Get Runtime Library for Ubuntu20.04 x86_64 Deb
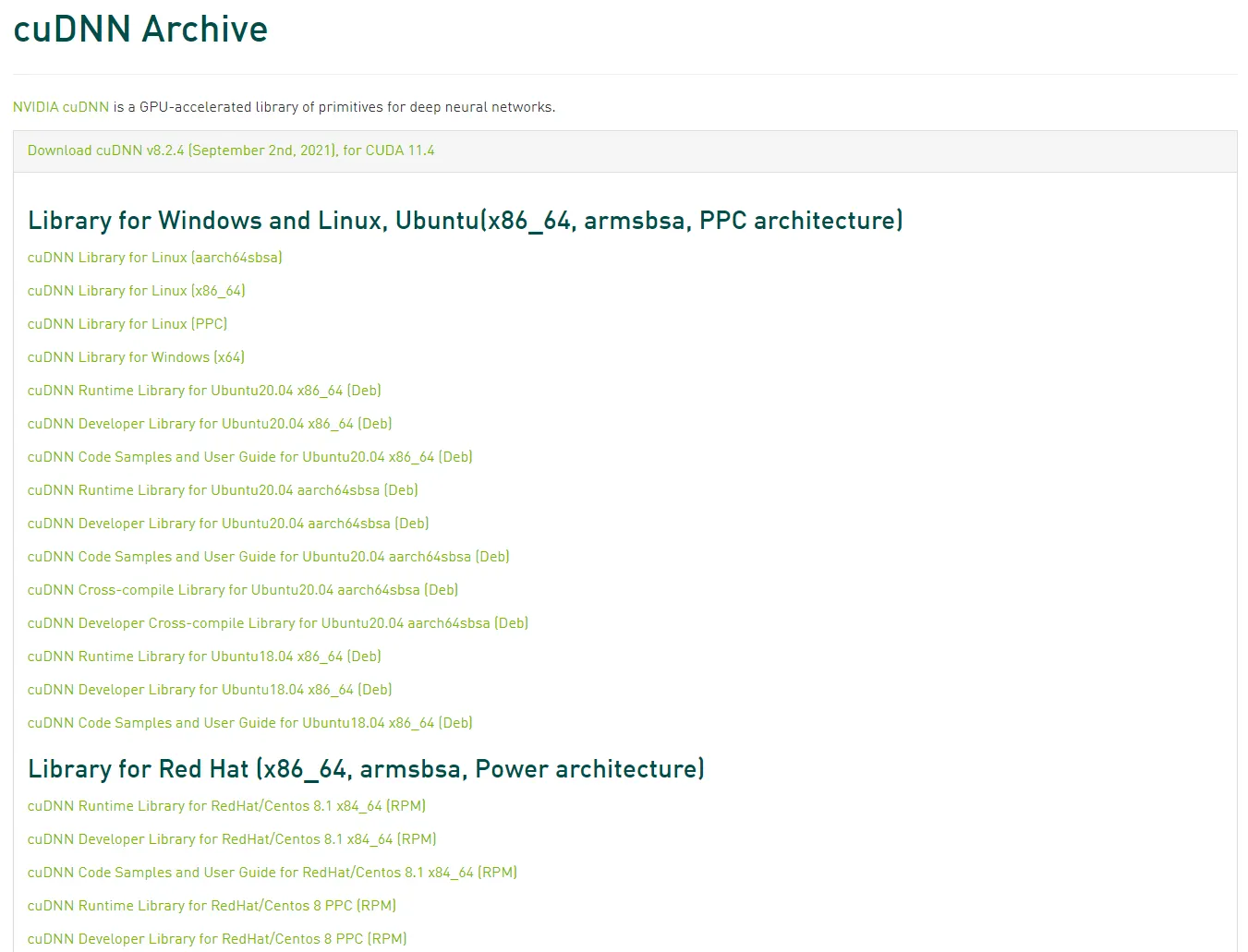This screenshot has height=952, width=1248. click(x=204, y=391)
